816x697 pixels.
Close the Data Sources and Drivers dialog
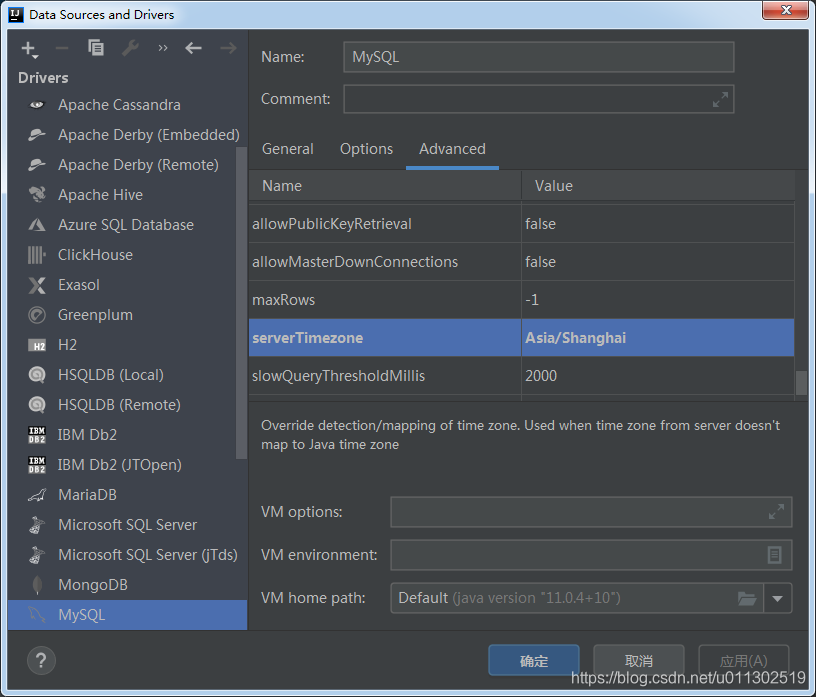[x=786, y=10]
